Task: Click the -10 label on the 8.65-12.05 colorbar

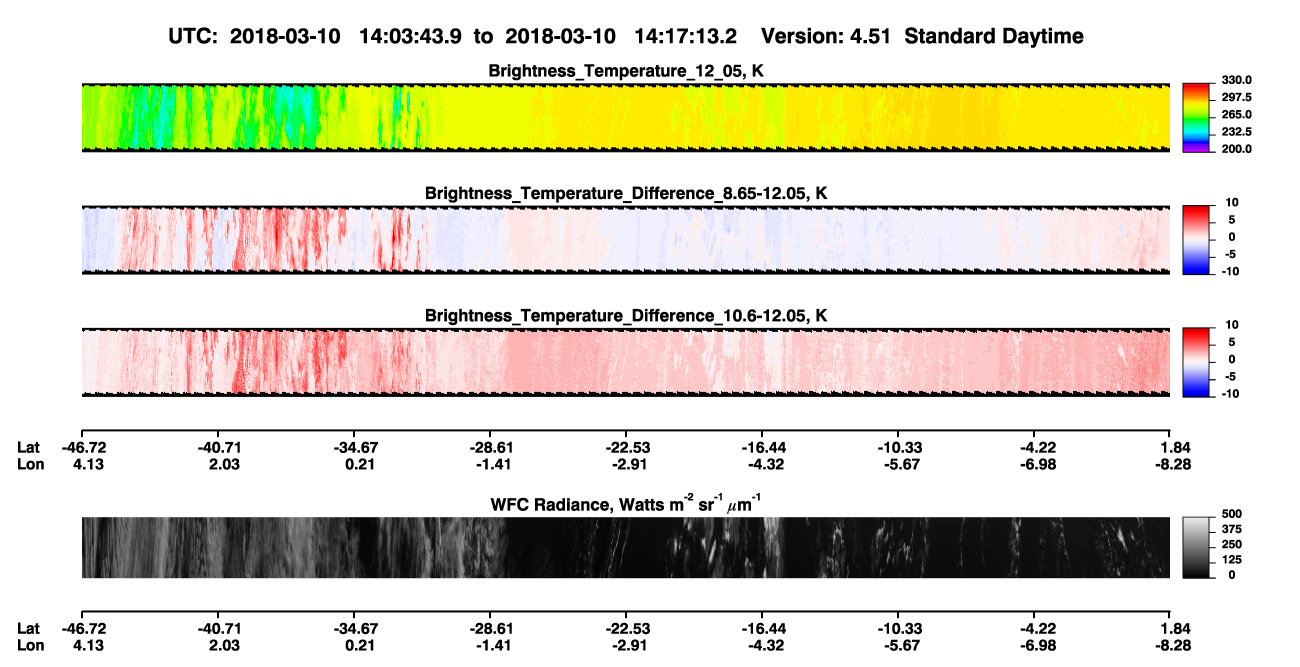Action: click(x=1229, y=271)
